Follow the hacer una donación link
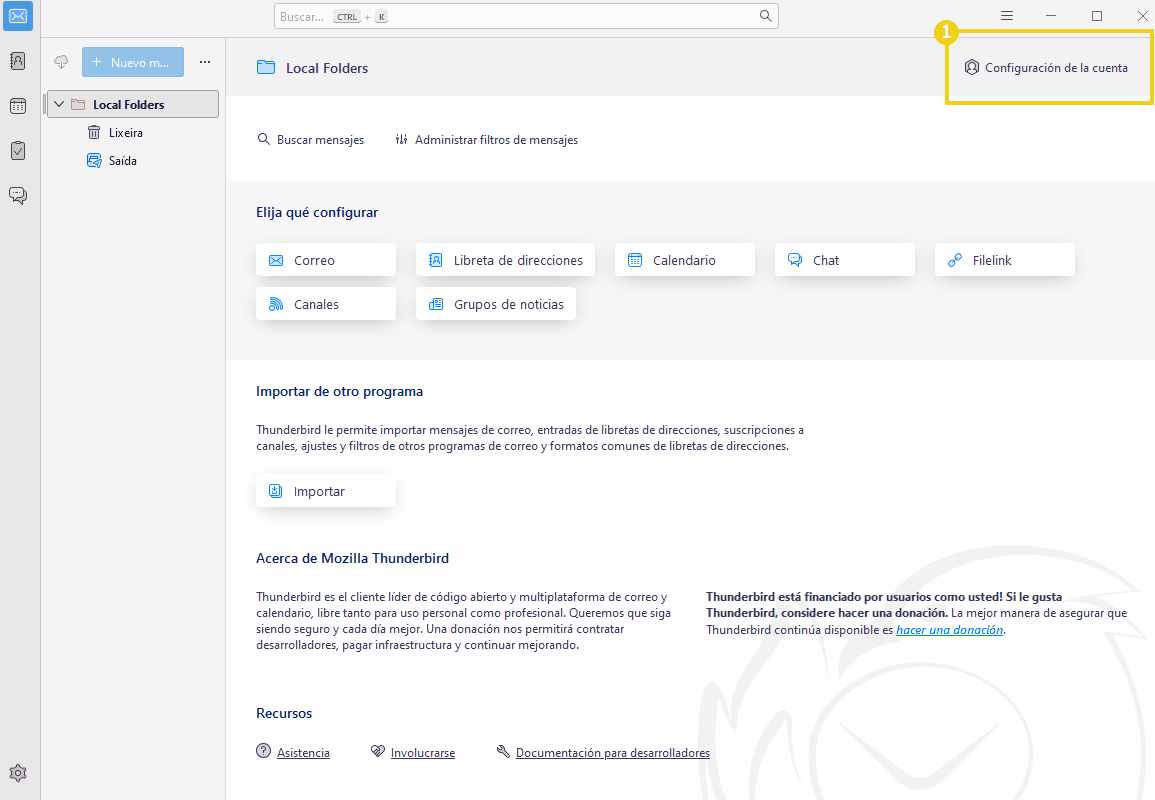The image size is (1155, 800). point(949,630)
